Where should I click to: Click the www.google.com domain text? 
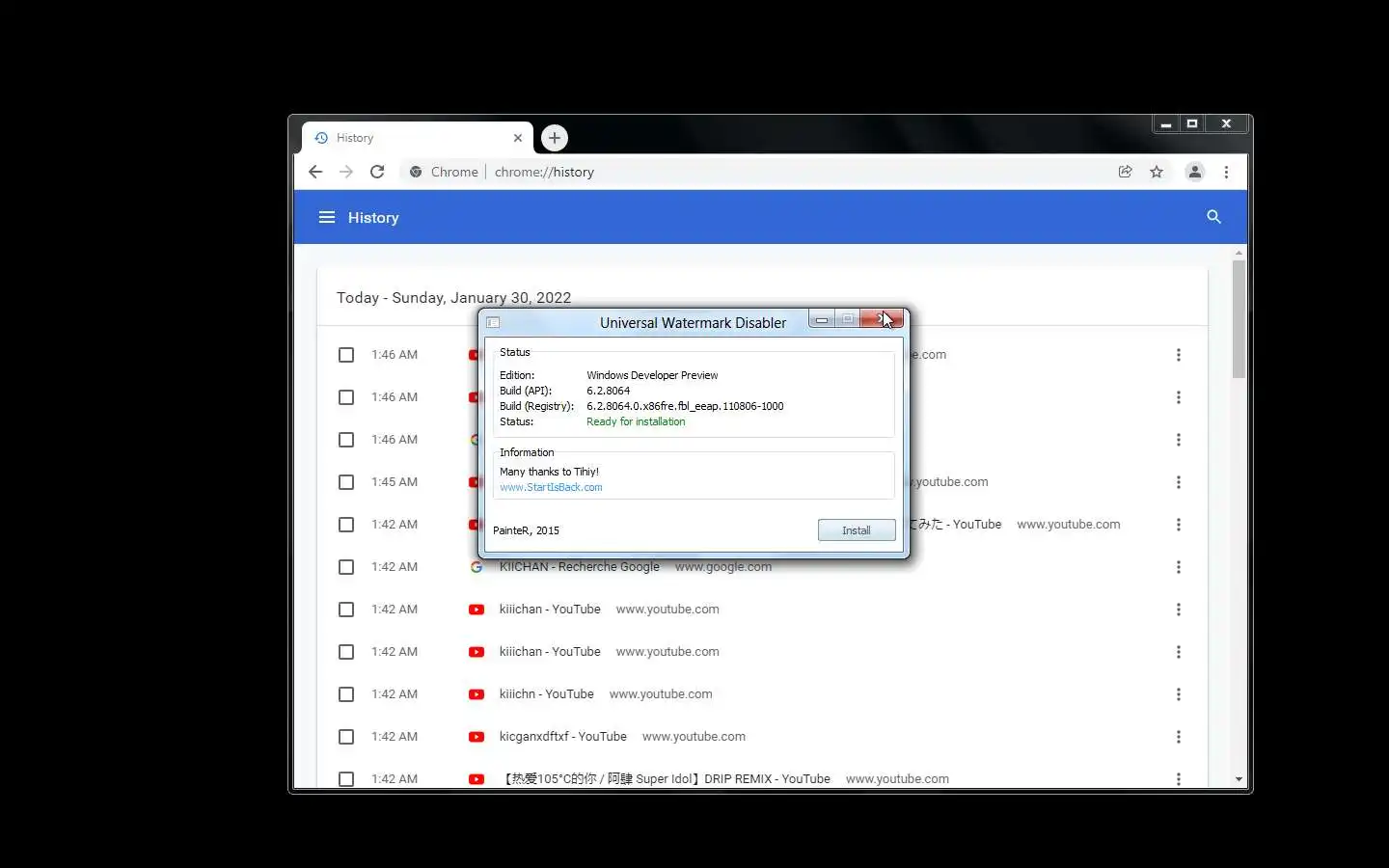coord(723,567)
